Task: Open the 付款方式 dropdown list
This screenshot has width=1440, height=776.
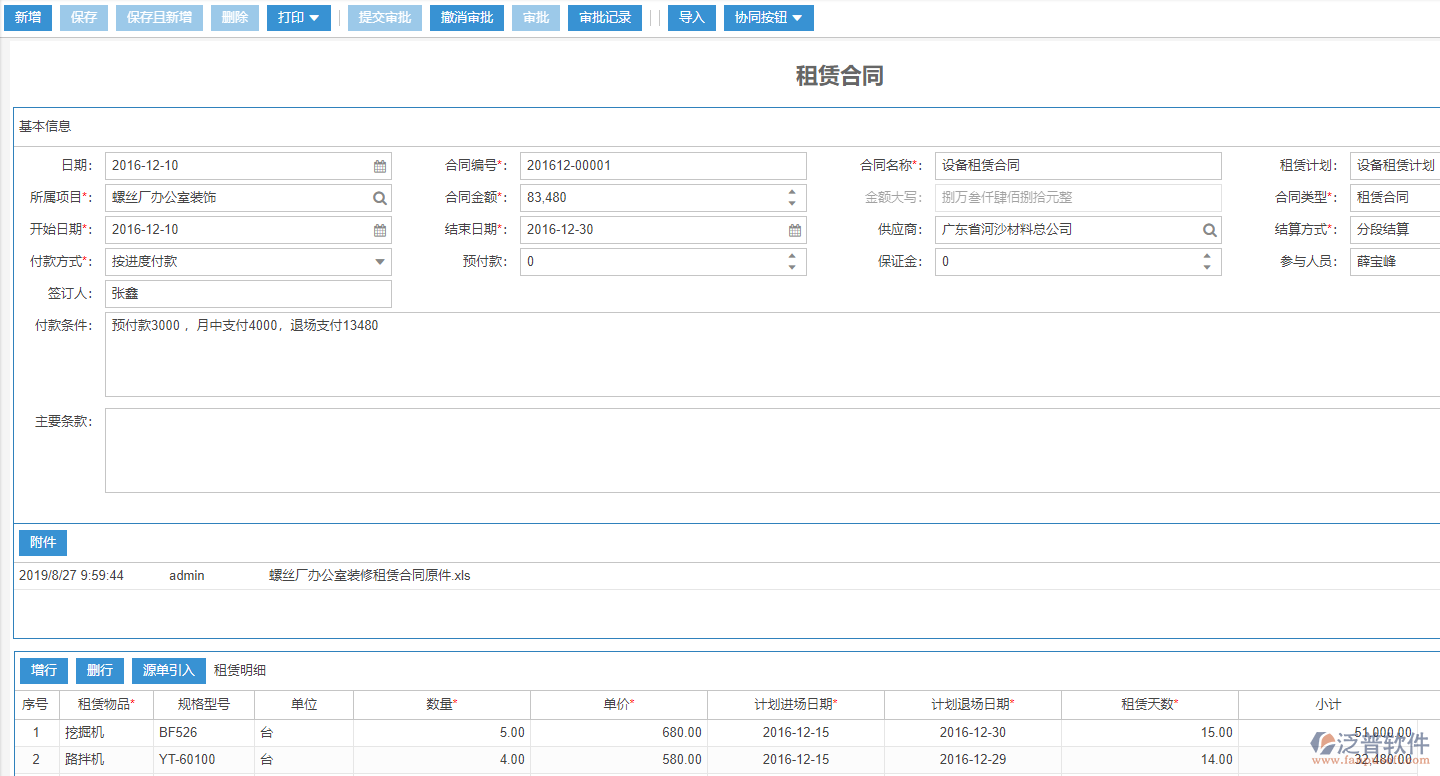Action: tap(380, 261)
